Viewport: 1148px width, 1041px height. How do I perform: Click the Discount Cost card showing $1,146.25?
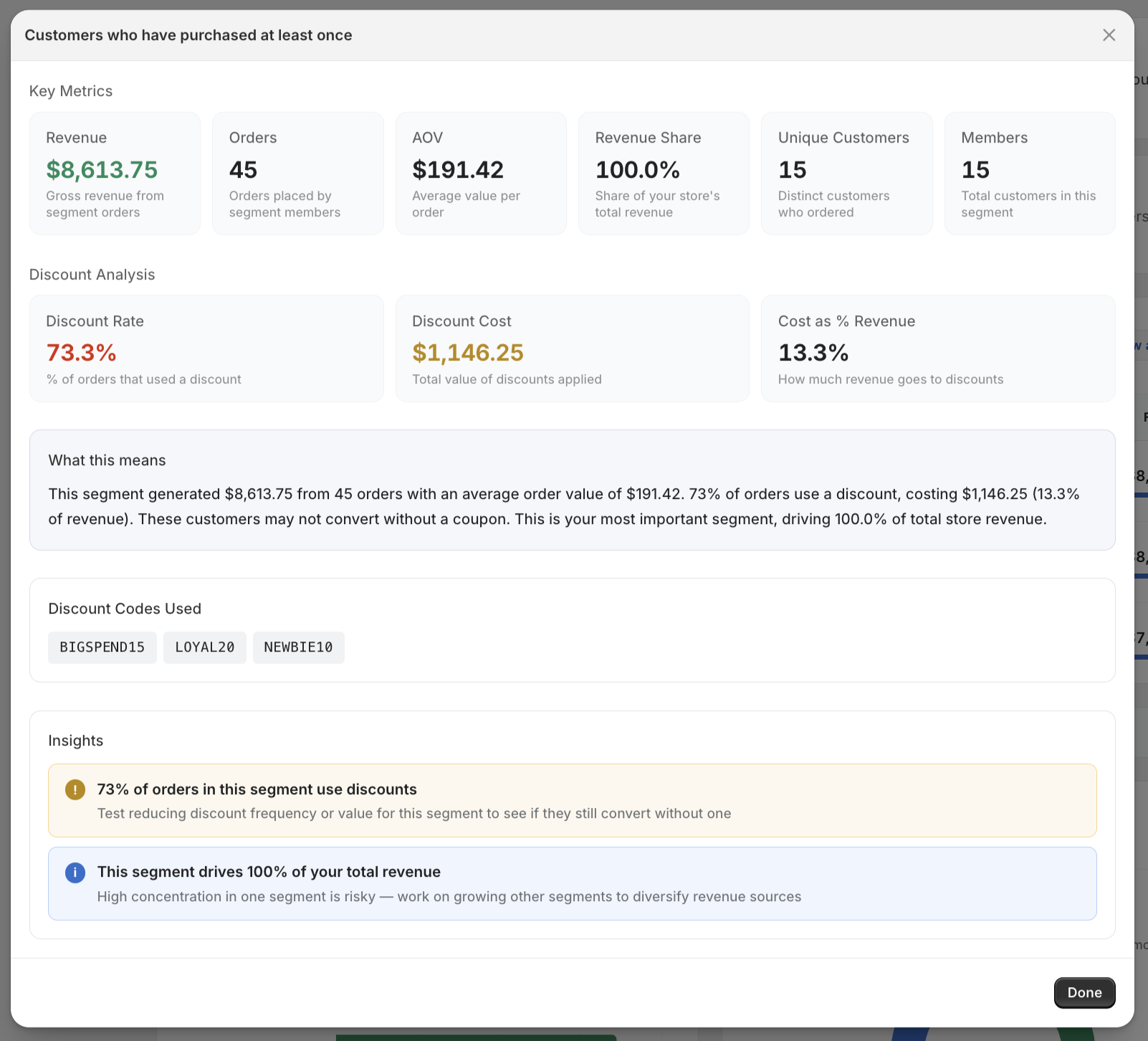572,349
